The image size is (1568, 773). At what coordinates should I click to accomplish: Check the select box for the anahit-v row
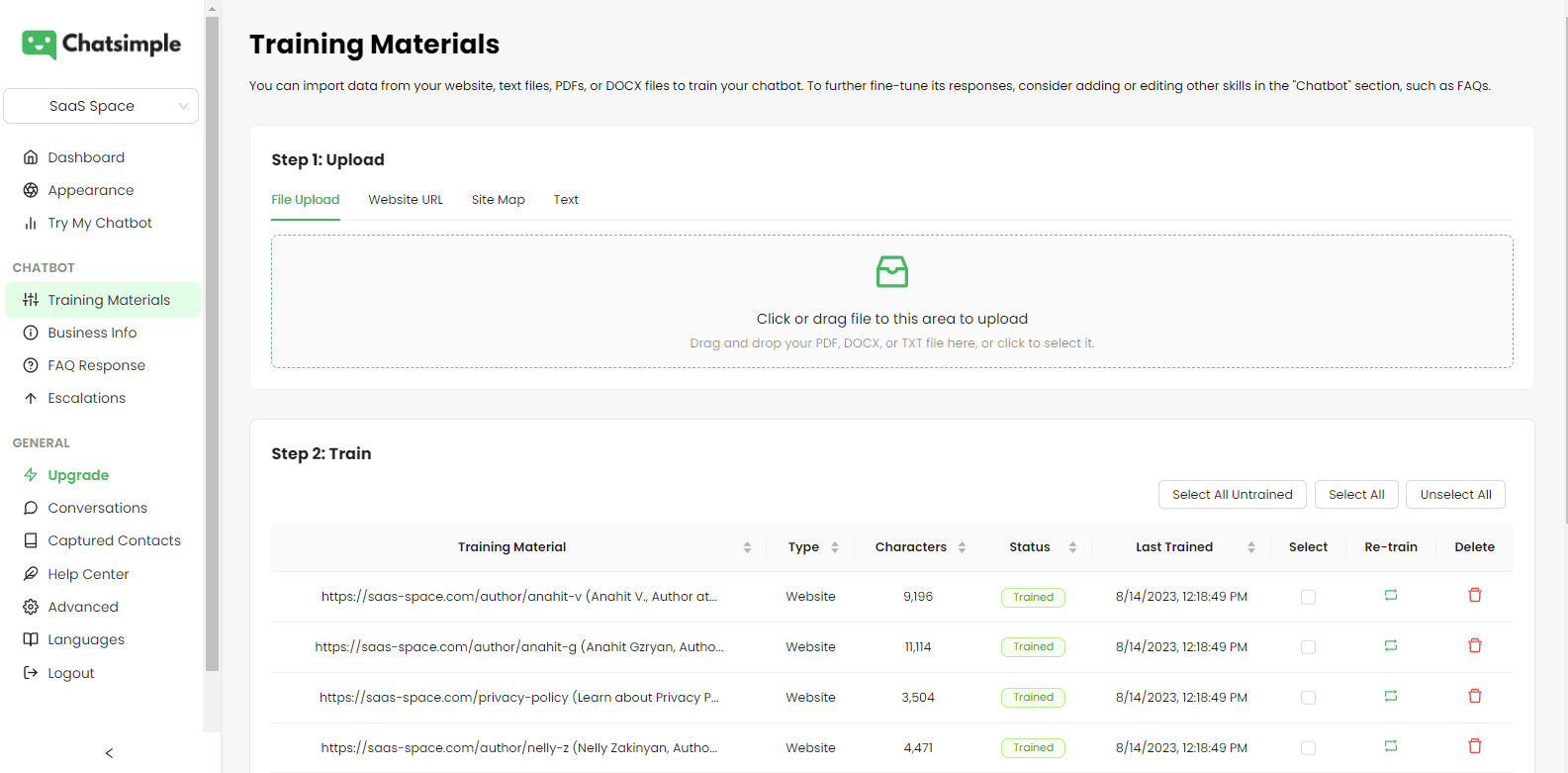pos(1308,597)
